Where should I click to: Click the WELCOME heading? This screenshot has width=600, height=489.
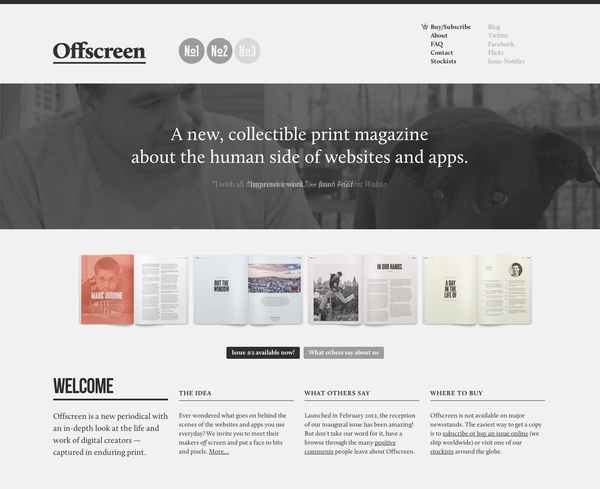(83, 386)
